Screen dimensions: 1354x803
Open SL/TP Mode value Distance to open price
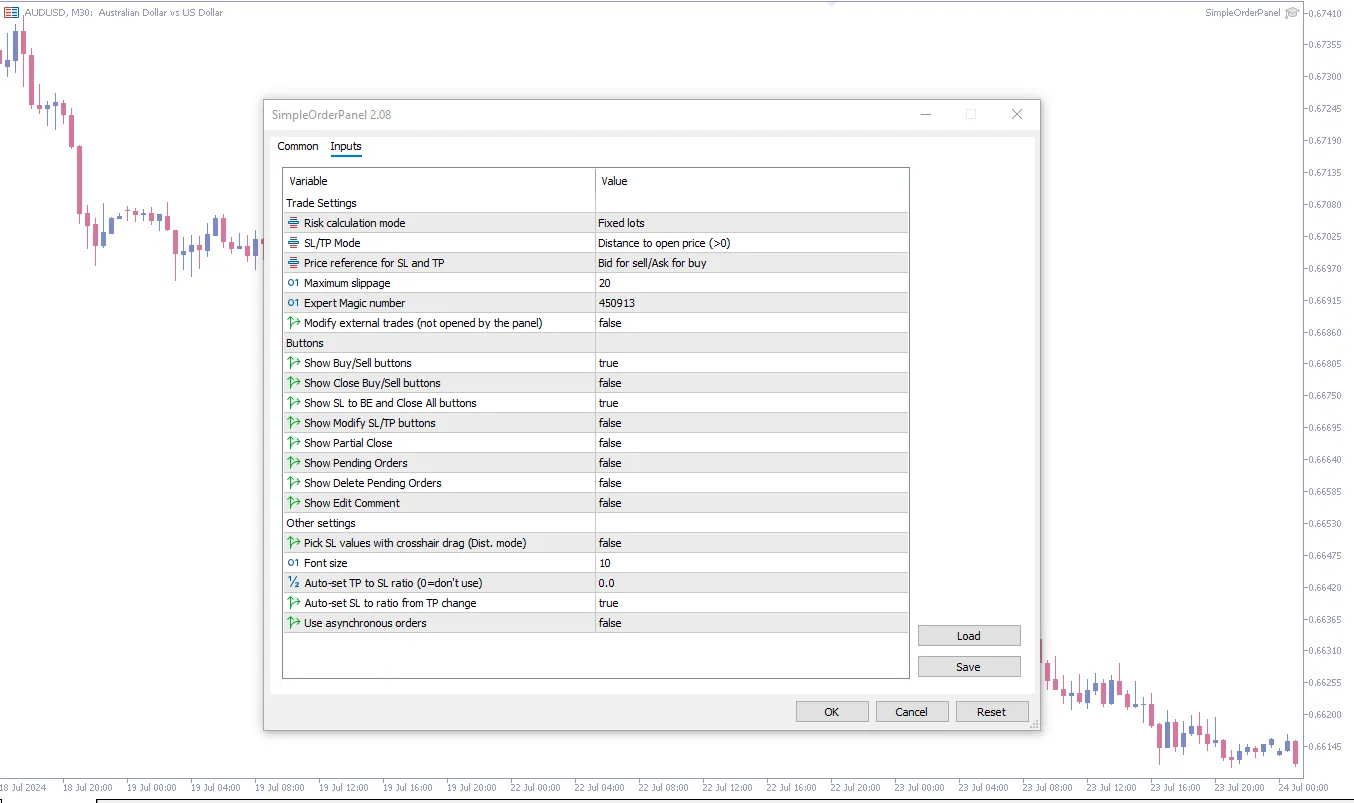pos(752,243)
